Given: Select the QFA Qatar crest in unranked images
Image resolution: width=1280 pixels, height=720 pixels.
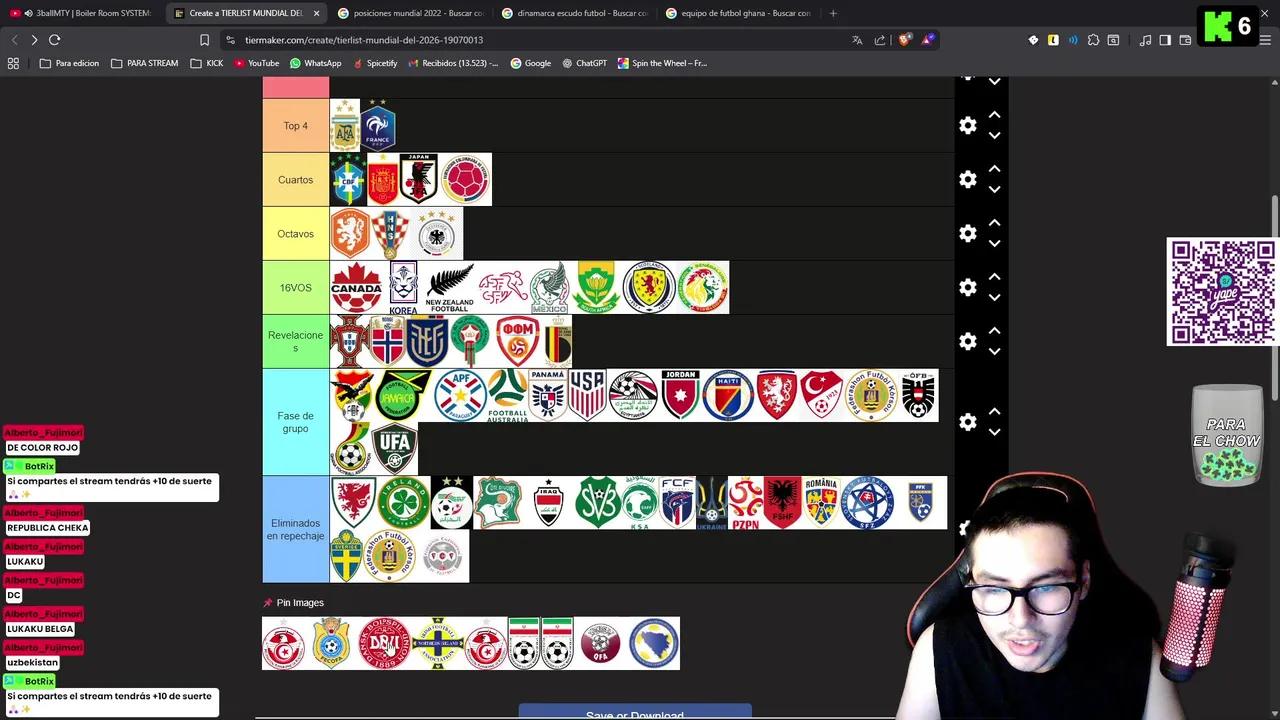Looking at the screenshot, I should click(600, 643).
